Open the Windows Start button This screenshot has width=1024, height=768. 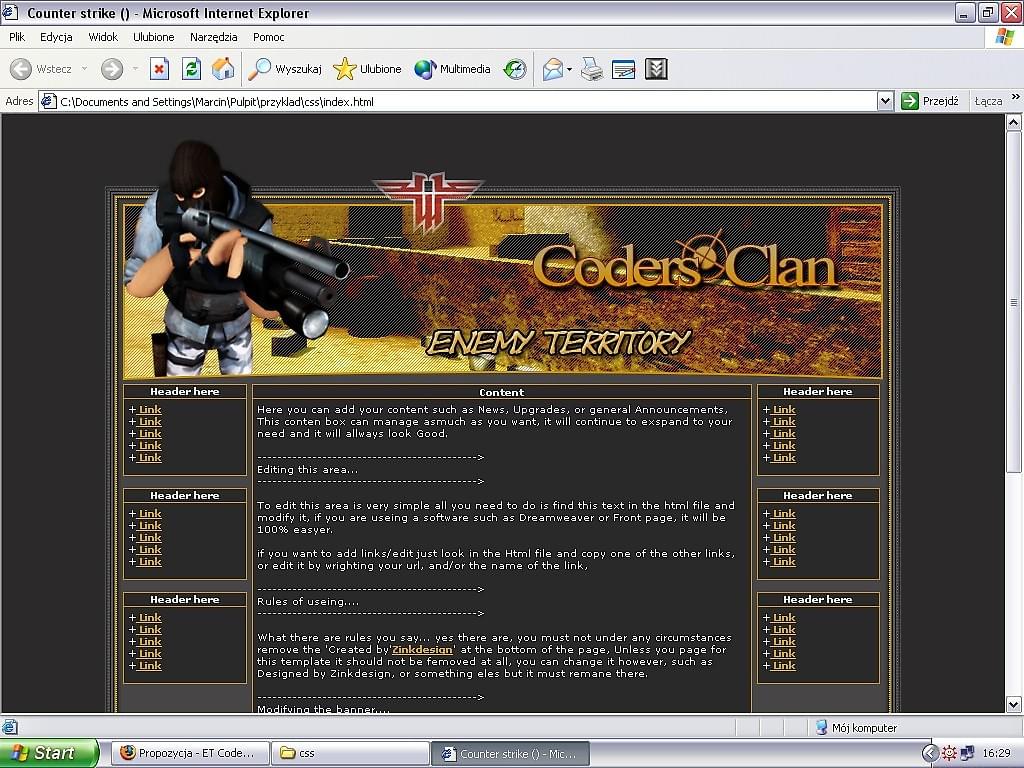48,753
